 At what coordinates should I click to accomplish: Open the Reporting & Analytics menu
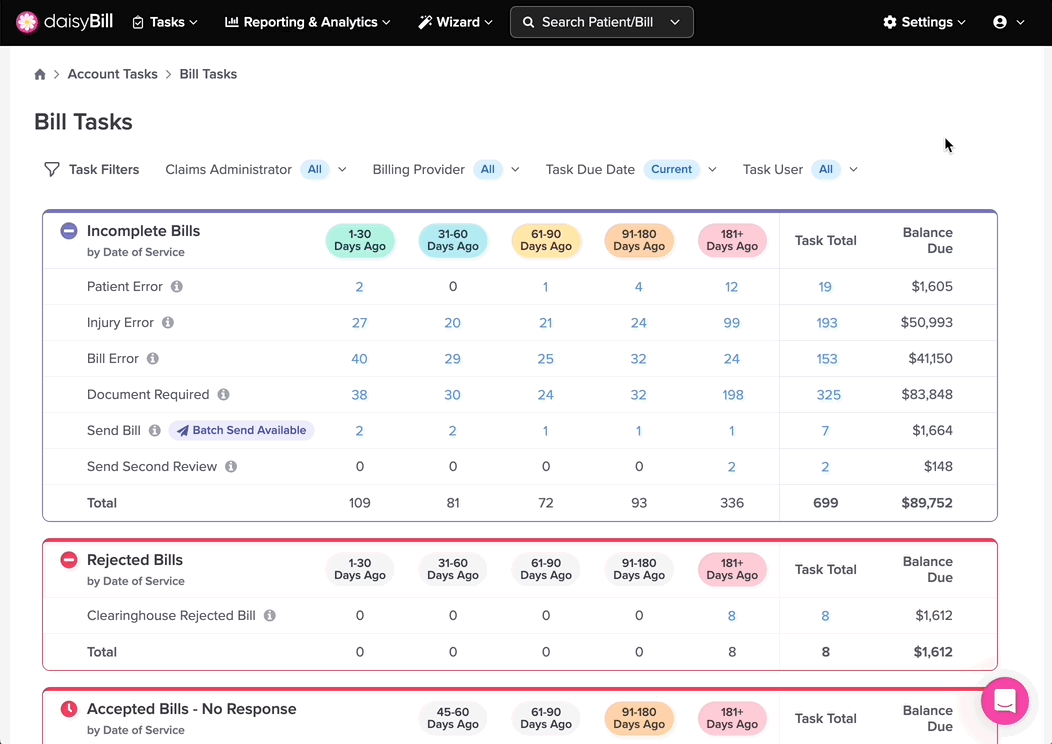click(x=306, y=21)
